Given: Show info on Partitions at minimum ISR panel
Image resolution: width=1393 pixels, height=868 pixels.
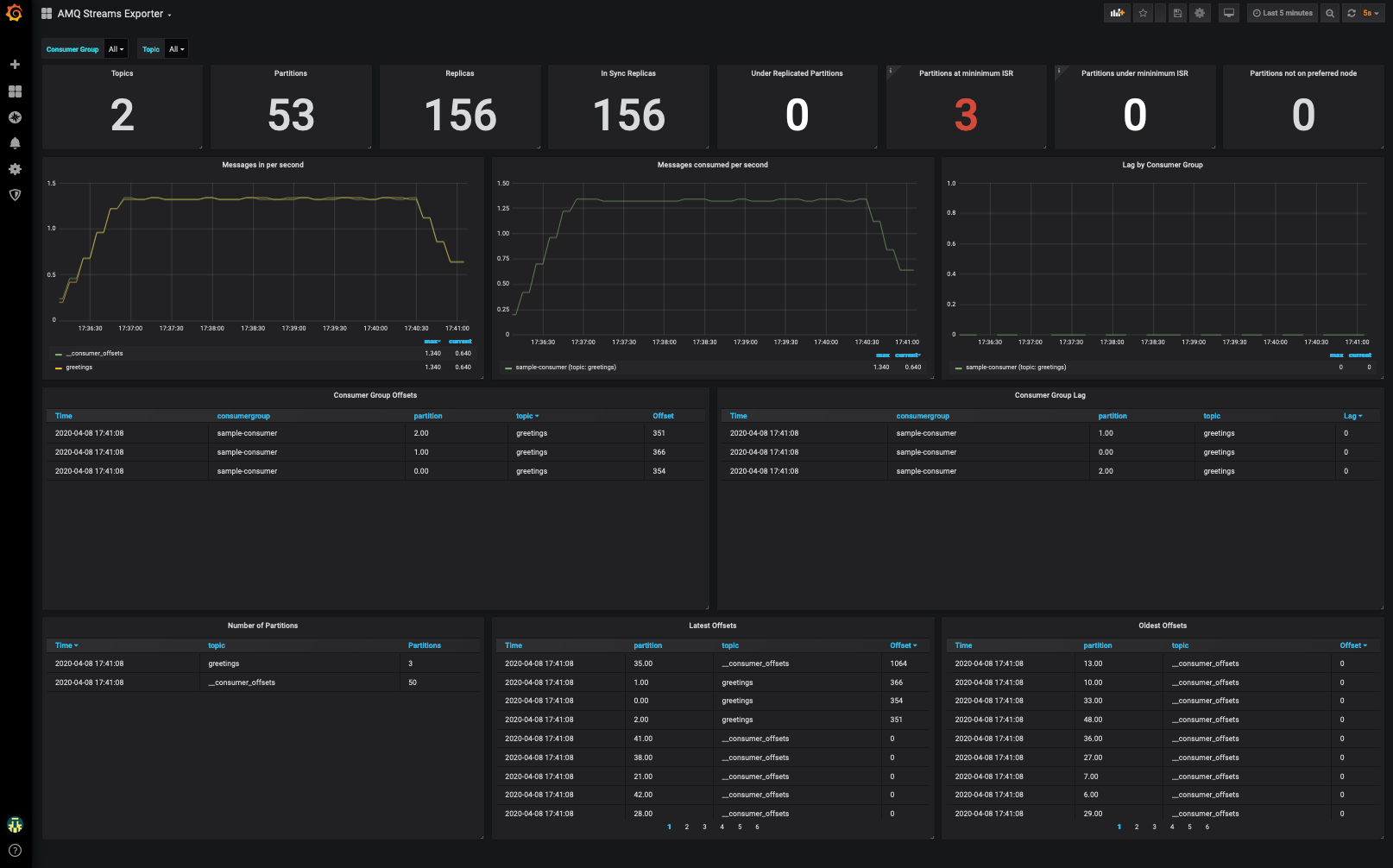Looking at the screenshot, I should [891, 71].
